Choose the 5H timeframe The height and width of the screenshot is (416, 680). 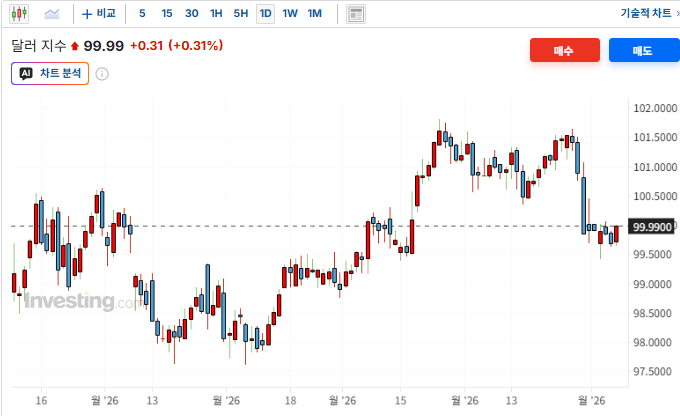click(x=241, y=14)
